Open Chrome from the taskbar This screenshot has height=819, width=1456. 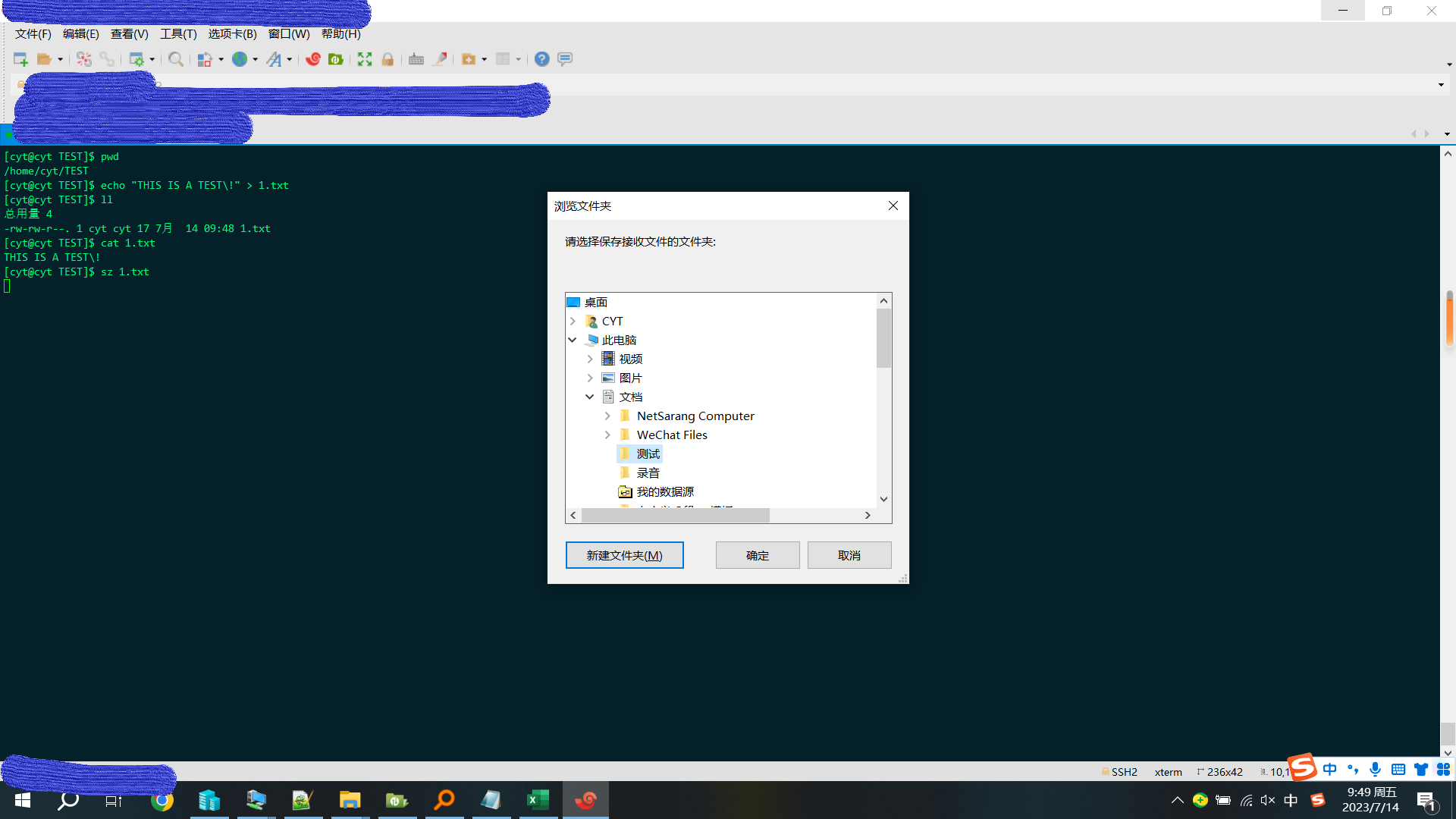pyautogui.click(x=162, y=800)
